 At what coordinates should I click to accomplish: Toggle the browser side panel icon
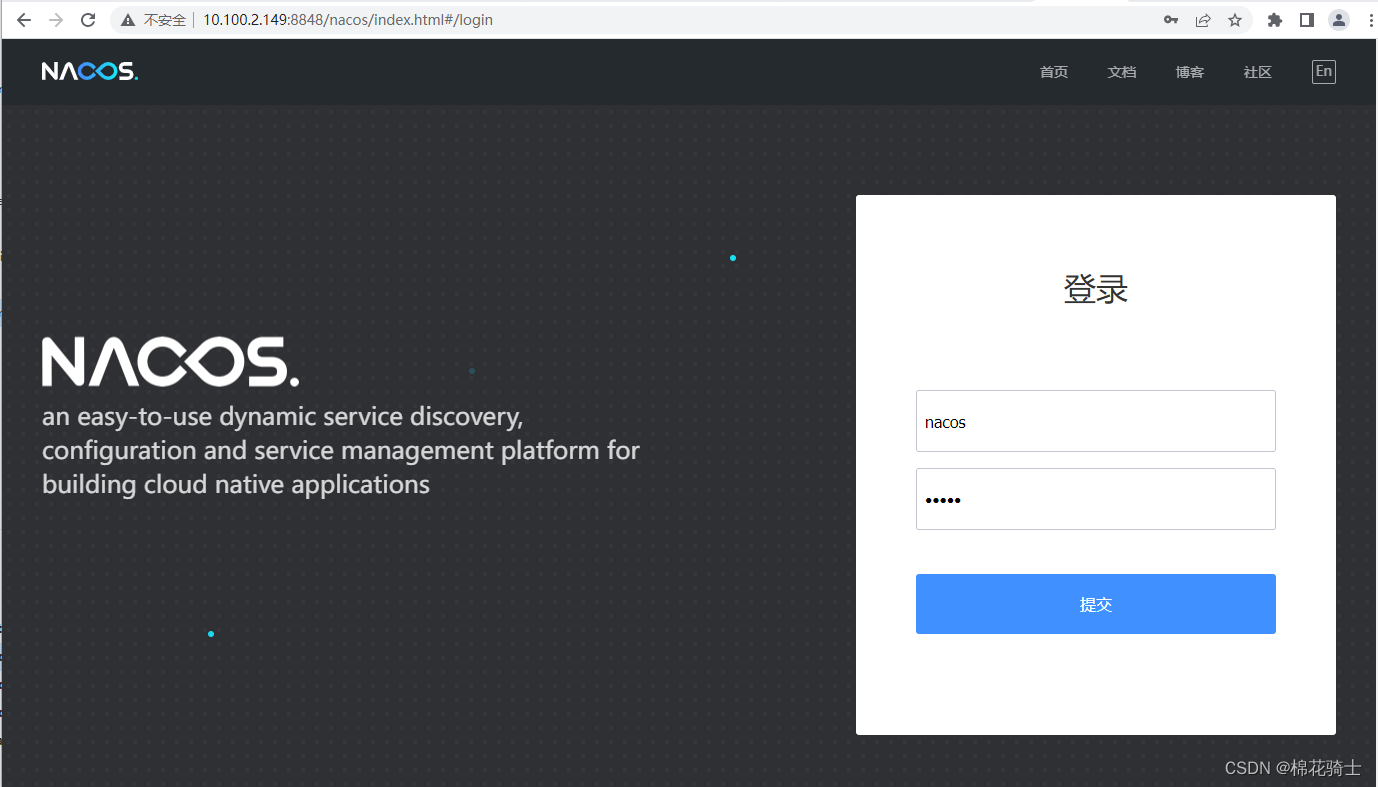(1306, 20)
